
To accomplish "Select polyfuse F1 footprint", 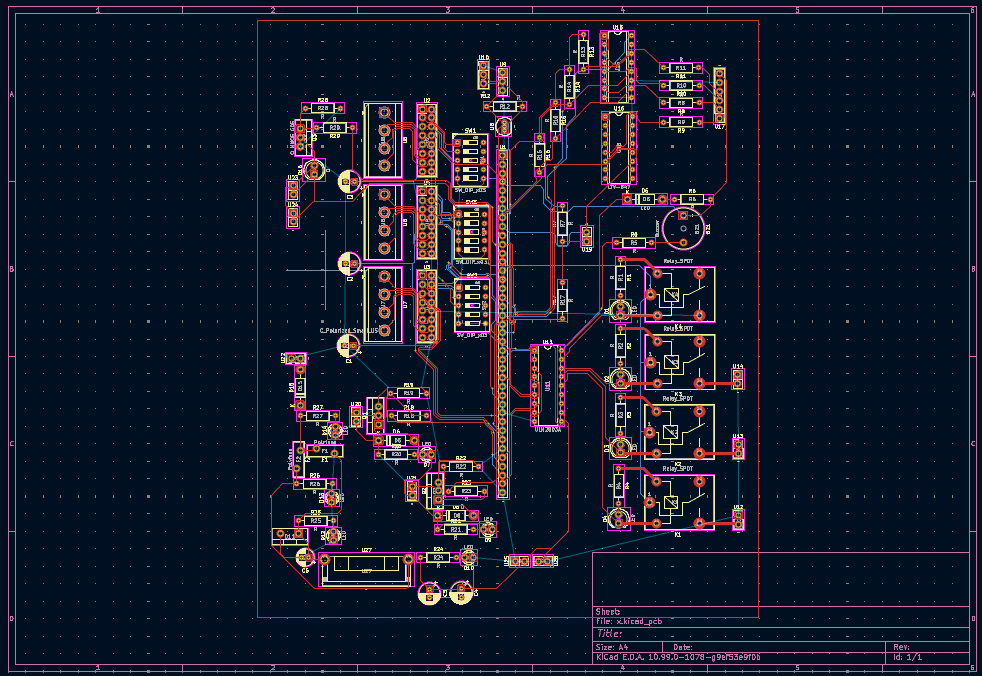I will click(x=324, y=451).
